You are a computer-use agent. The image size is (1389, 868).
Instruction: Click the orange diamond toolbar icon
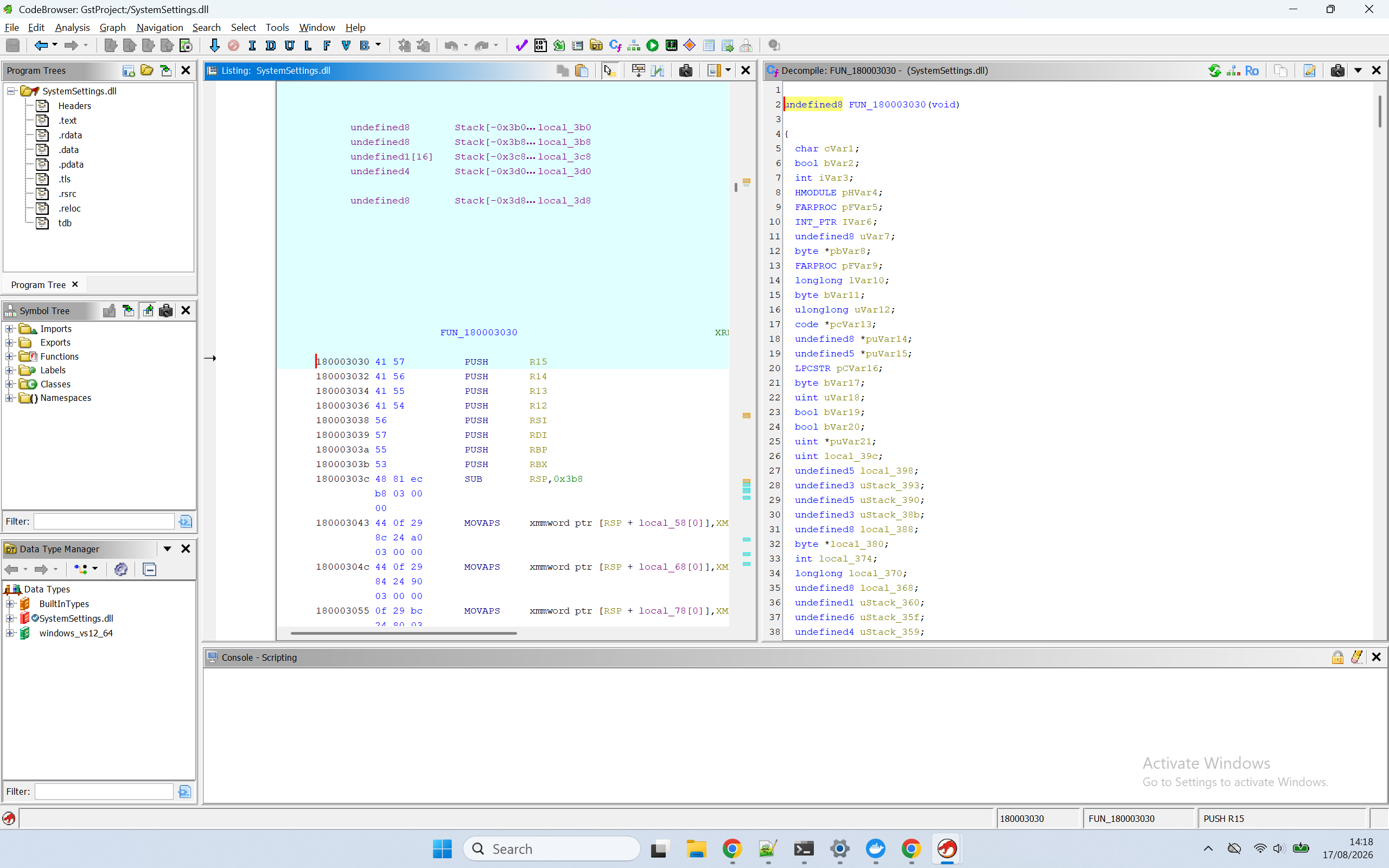[690, 46]
